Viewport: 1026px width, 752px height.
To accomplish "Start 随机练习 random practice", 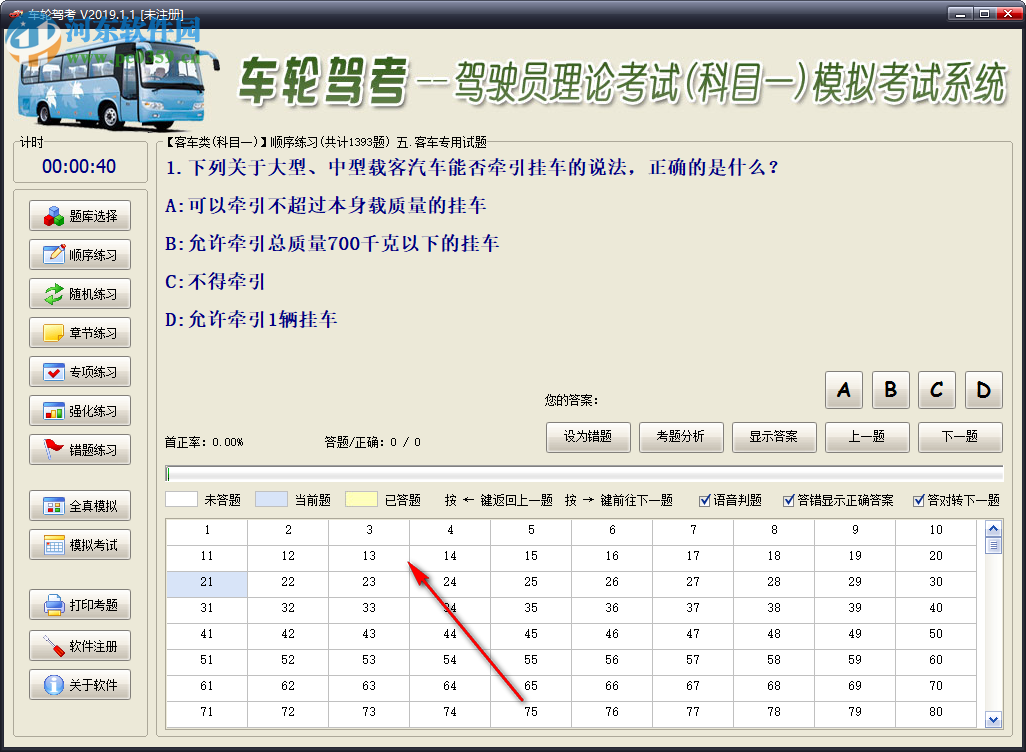I will [80, 294].
